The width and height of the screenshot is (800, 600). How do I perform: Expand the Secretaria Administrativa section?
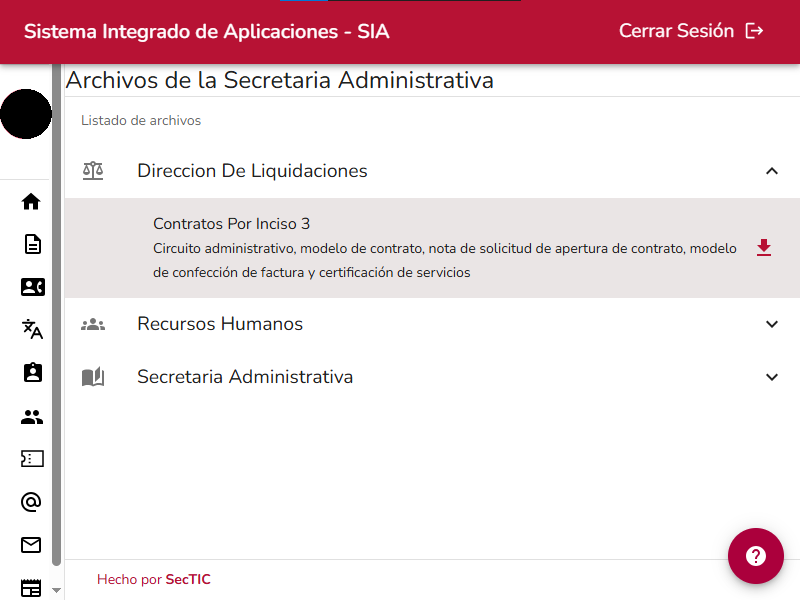coord(771,377)
